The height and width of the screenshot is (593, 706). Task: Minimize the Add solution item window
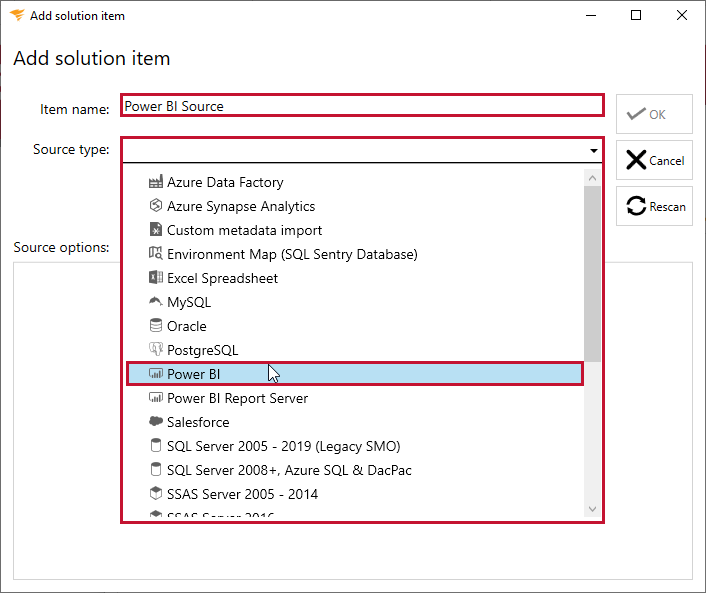(x=591, y=15)
